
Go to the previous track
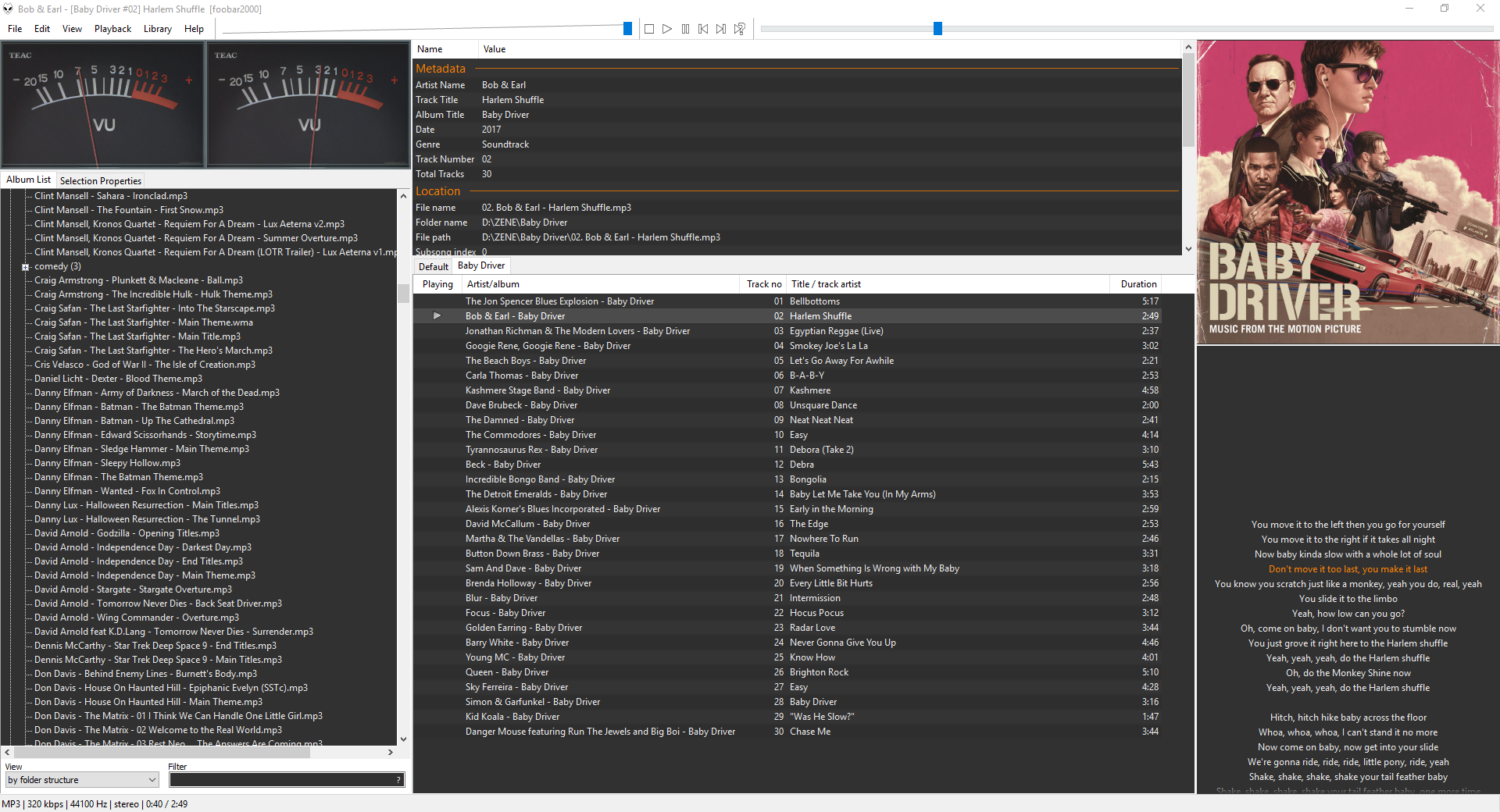703,29
